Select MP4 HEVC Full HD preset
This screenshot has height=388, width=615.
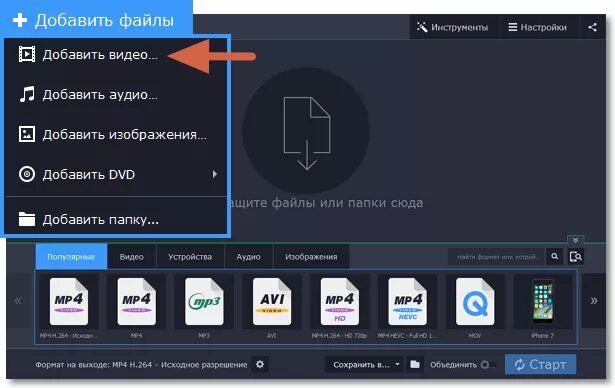[408, 302]
